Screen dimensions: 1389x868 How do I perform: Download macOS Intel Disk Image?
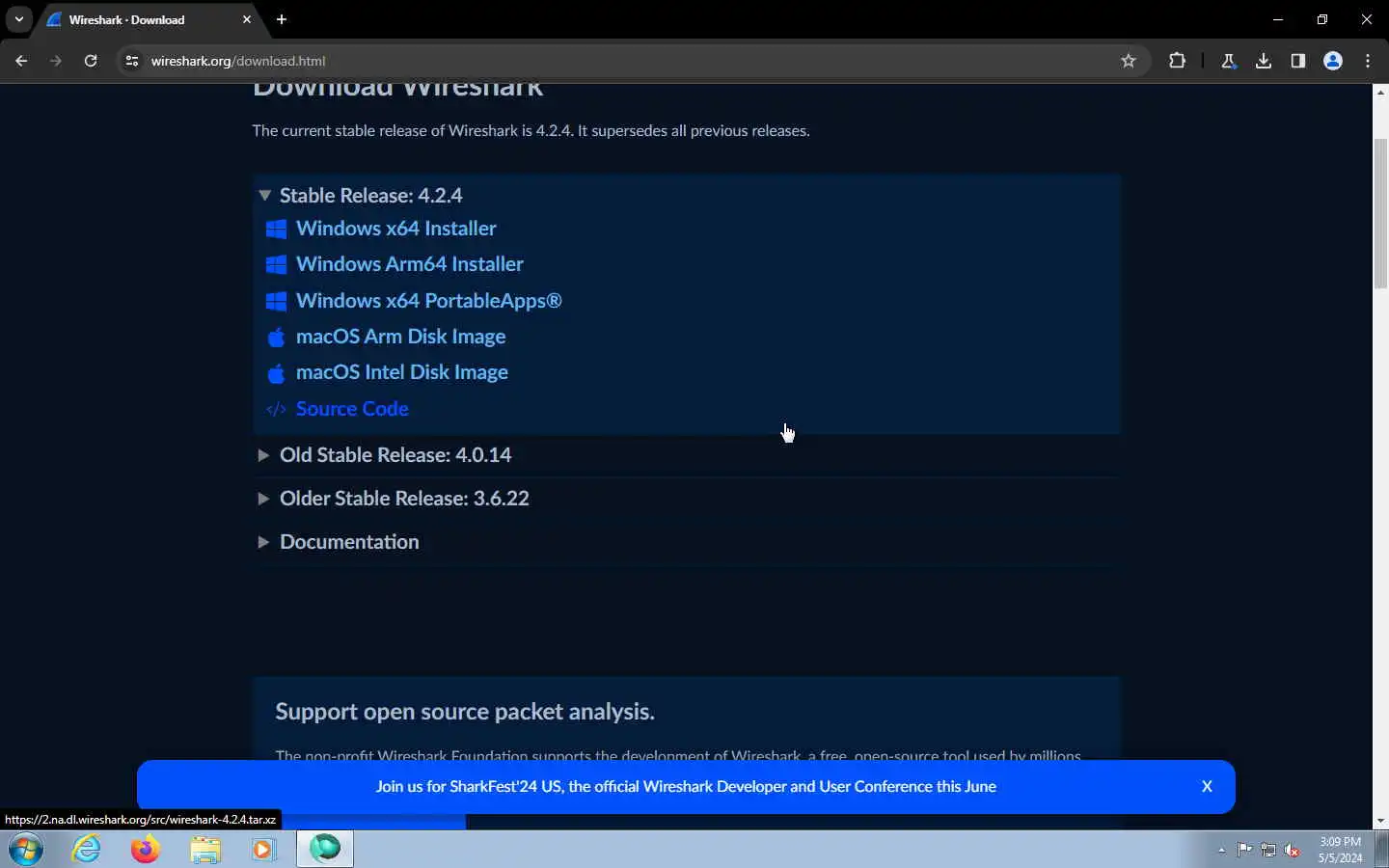click(x=402, y=372)
